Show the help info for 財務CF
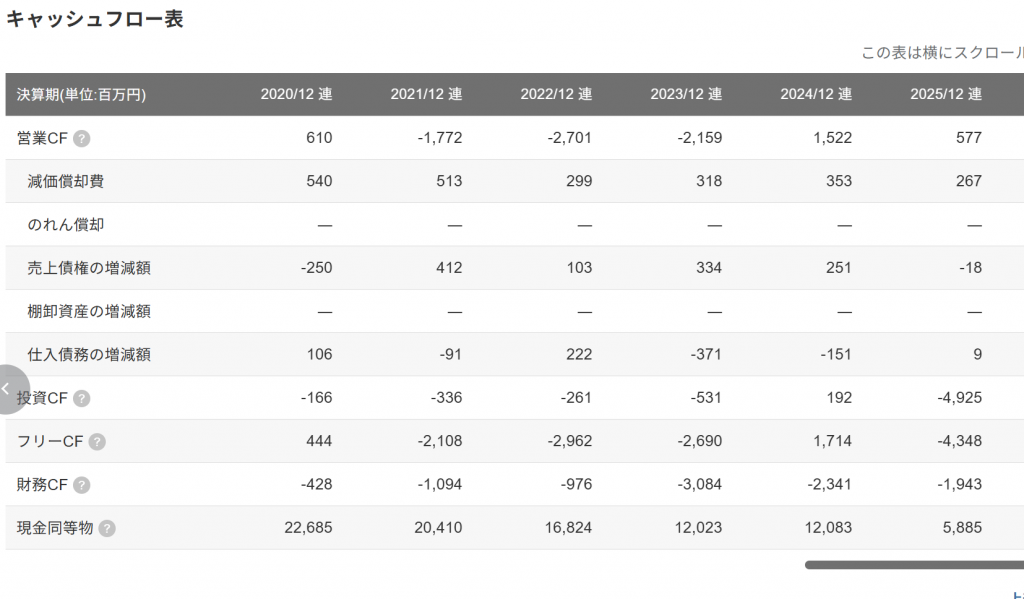1024x599 pixels. pos(82,485)
